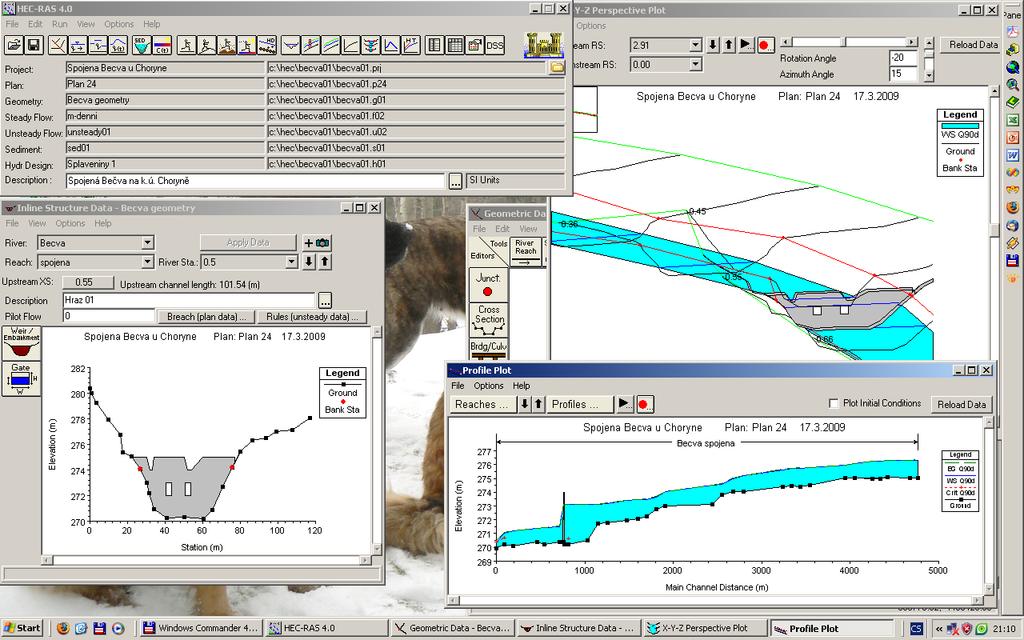Open the View menu in Inline Structure Data
The height and width of the screenshot is (640, 1024).
(37, 223)
